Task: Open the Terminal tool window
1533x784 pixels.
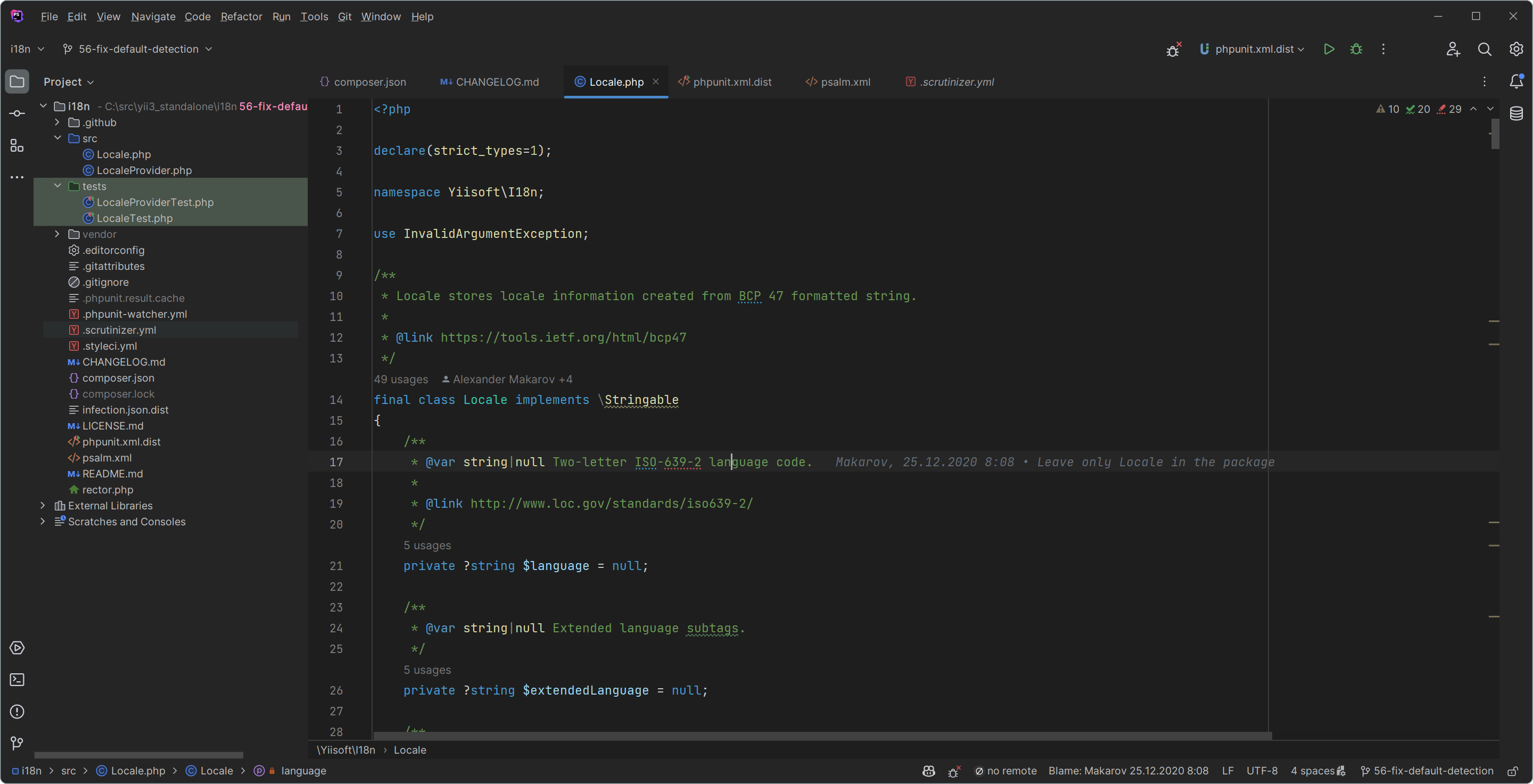Action: (x=17, y=679)
